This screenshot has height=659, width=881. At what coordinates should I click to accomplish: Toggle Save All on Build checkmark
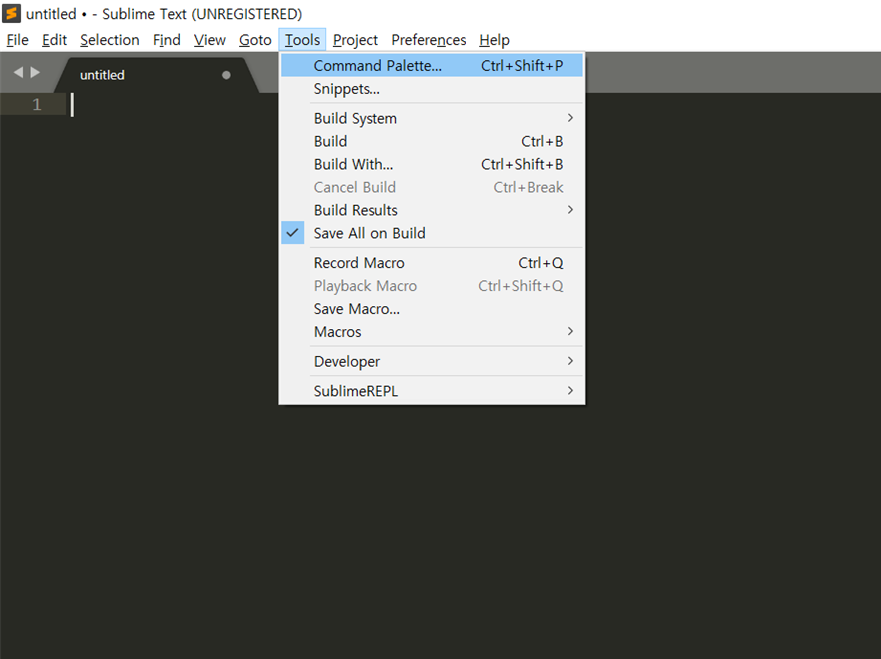(292, 233)
